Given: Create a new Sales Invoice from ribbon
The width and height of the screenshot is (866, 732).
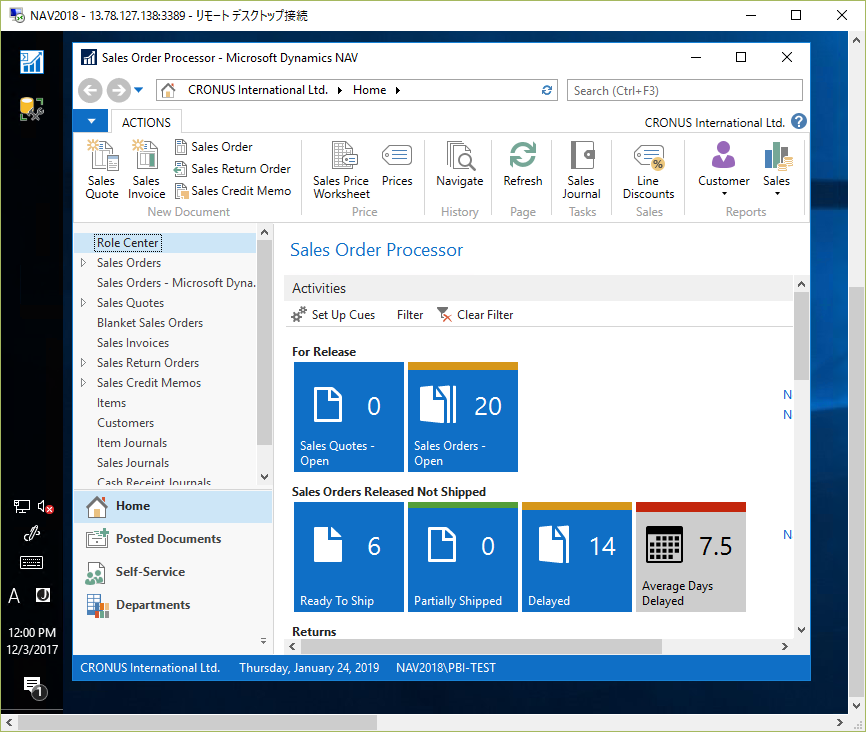Looking at the screenshot, I should (146, 170).
